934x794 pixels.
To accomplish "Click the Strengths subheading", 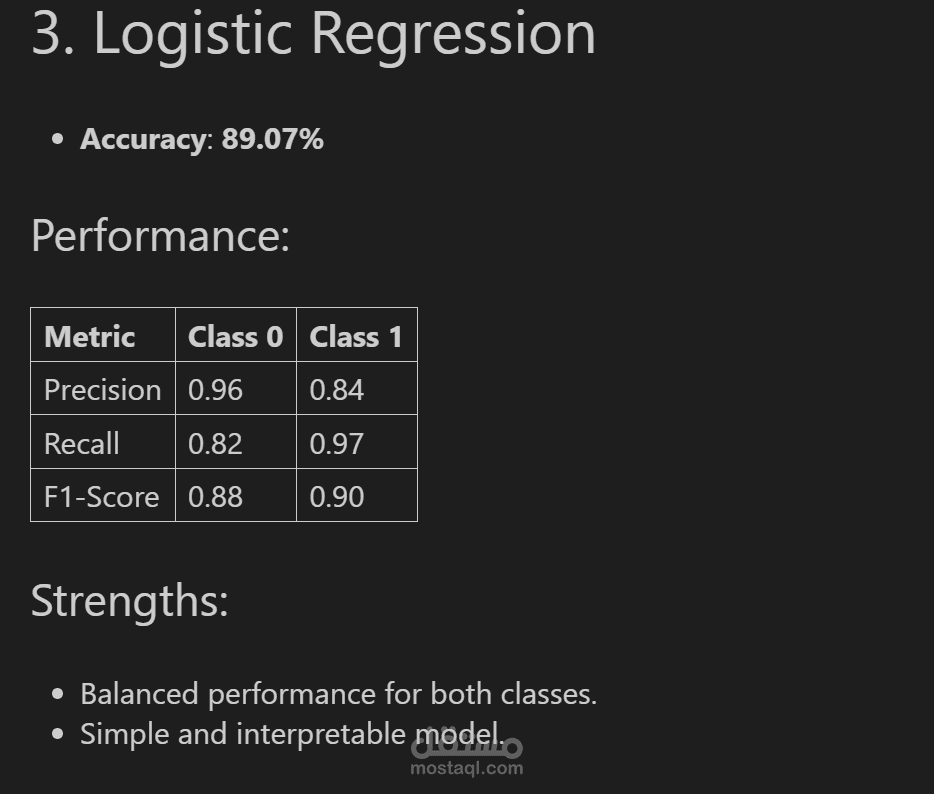I will point(129,600).
